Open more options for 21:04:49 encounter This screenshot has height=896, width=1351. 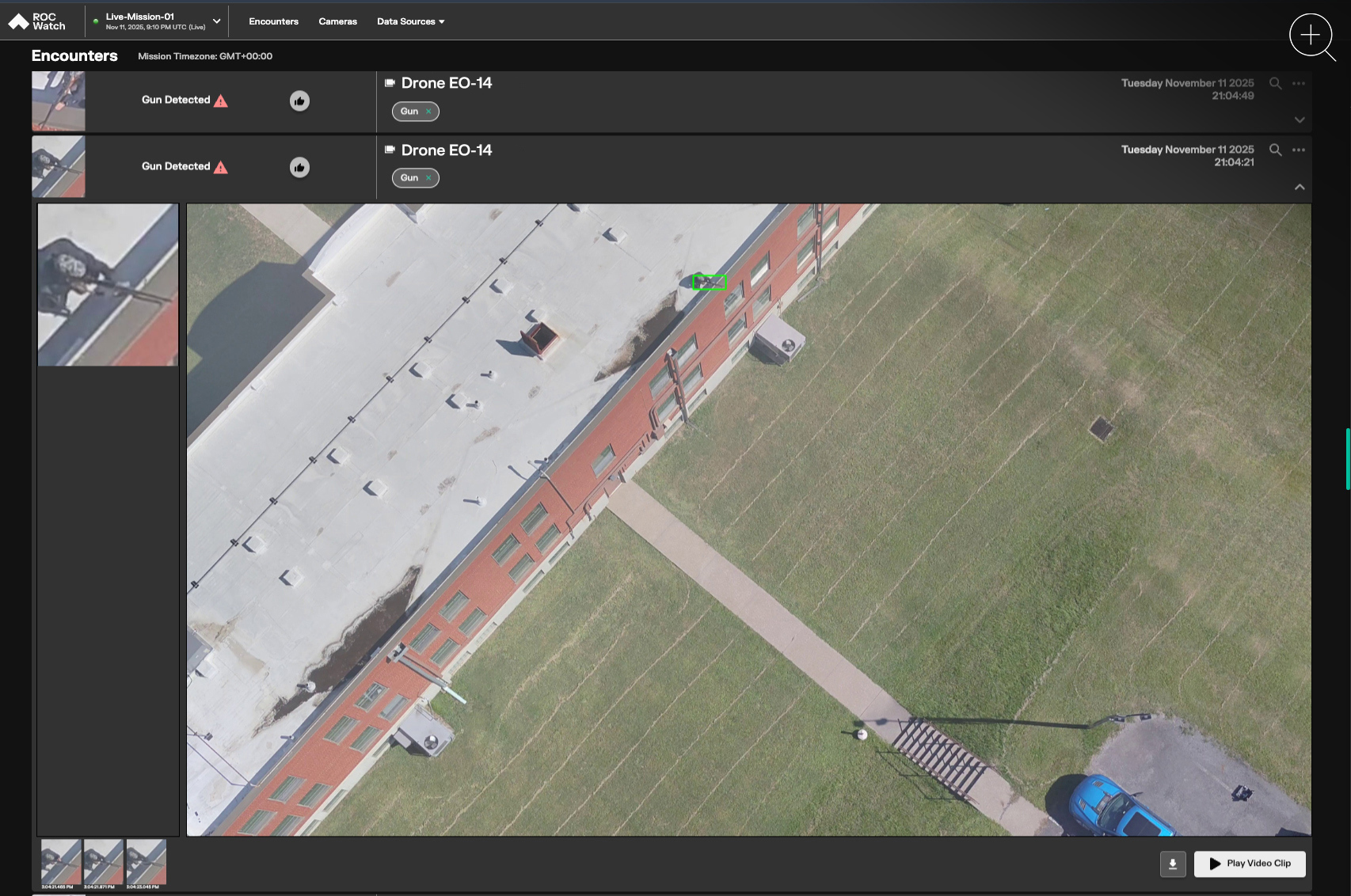(1299, 83)
